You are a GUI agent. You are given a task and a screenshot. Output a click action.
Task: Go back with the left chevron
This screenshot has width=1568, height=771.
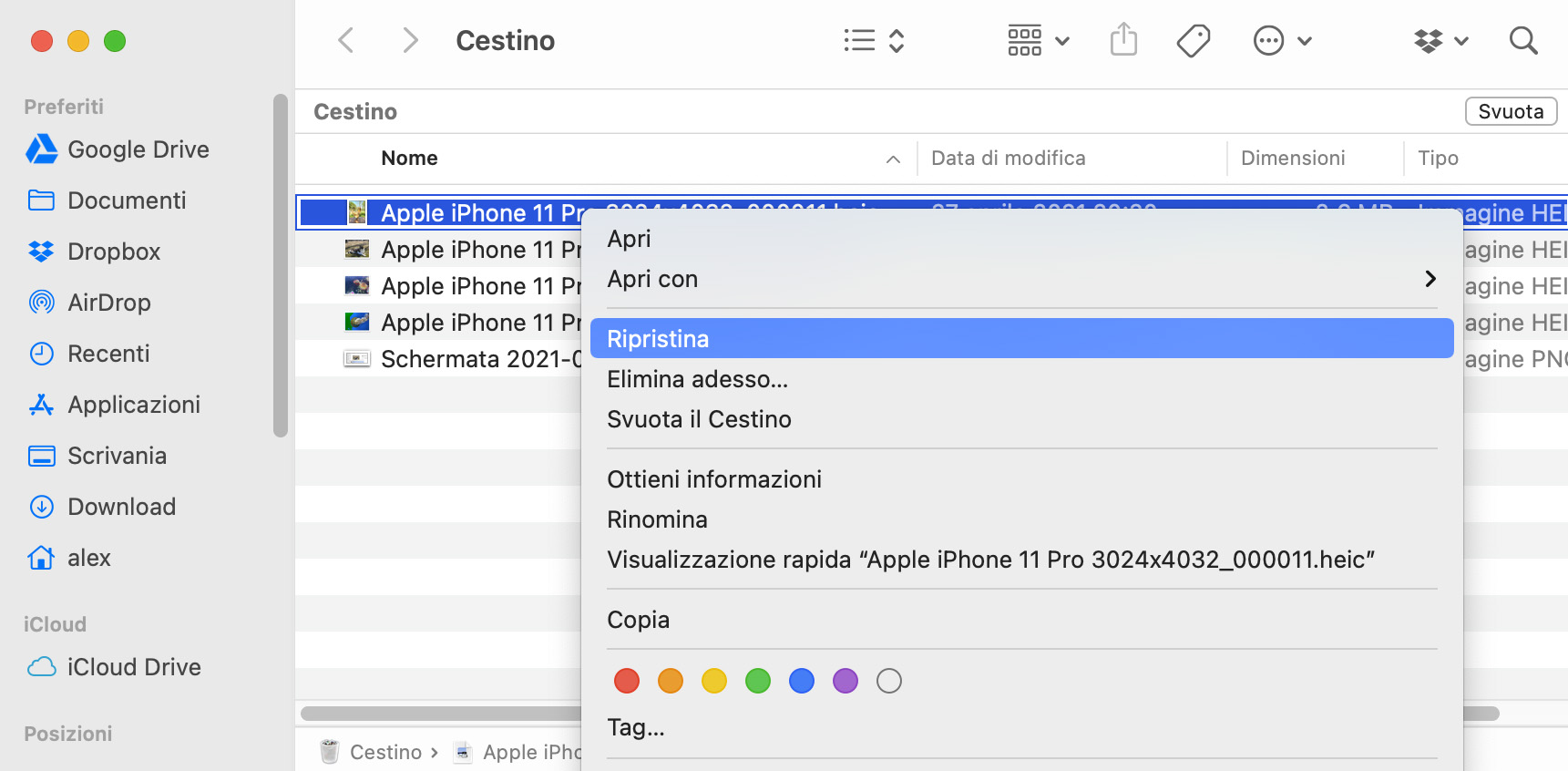tap(345, 40)
